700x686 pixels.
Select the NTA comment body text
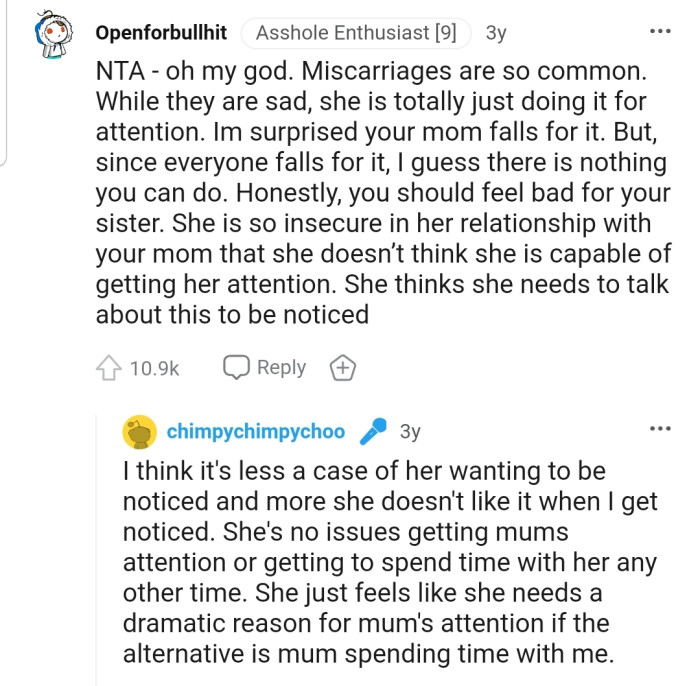point(380,190)
